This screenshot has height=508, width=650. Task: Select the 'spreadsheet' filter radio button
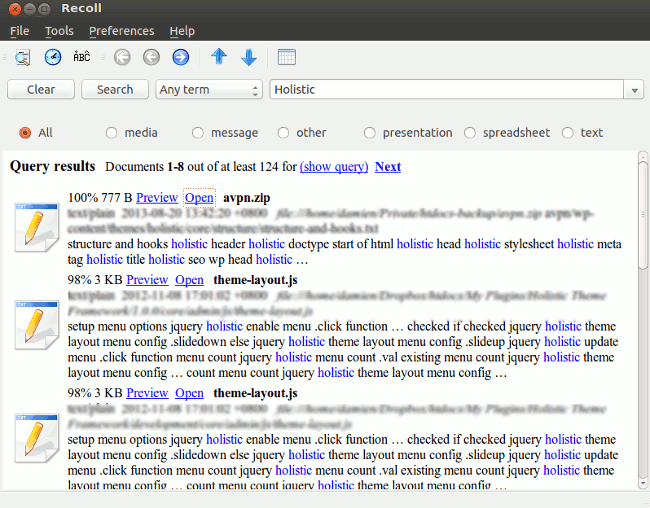470,133
